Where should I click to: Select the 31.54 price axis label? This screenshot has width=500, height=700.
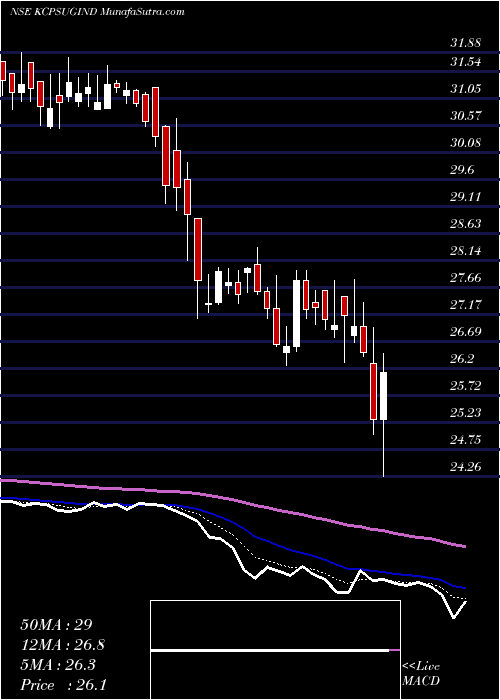click(x=466, y=62)
